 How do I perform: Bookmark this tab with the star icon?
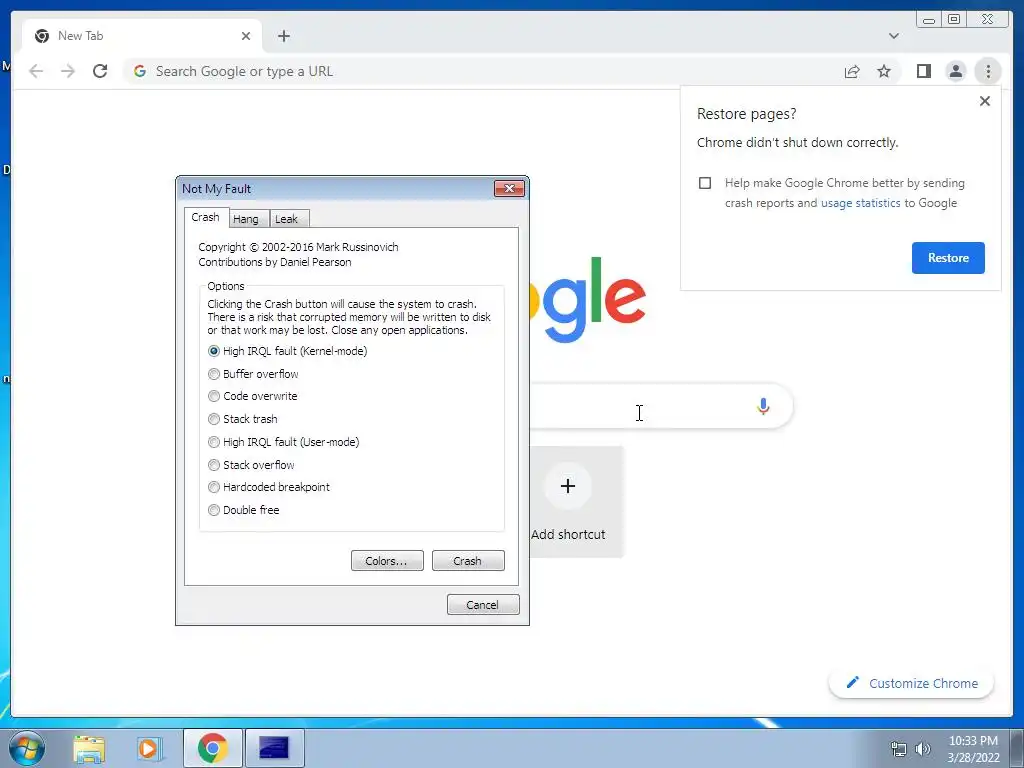(x=884, y=71)
